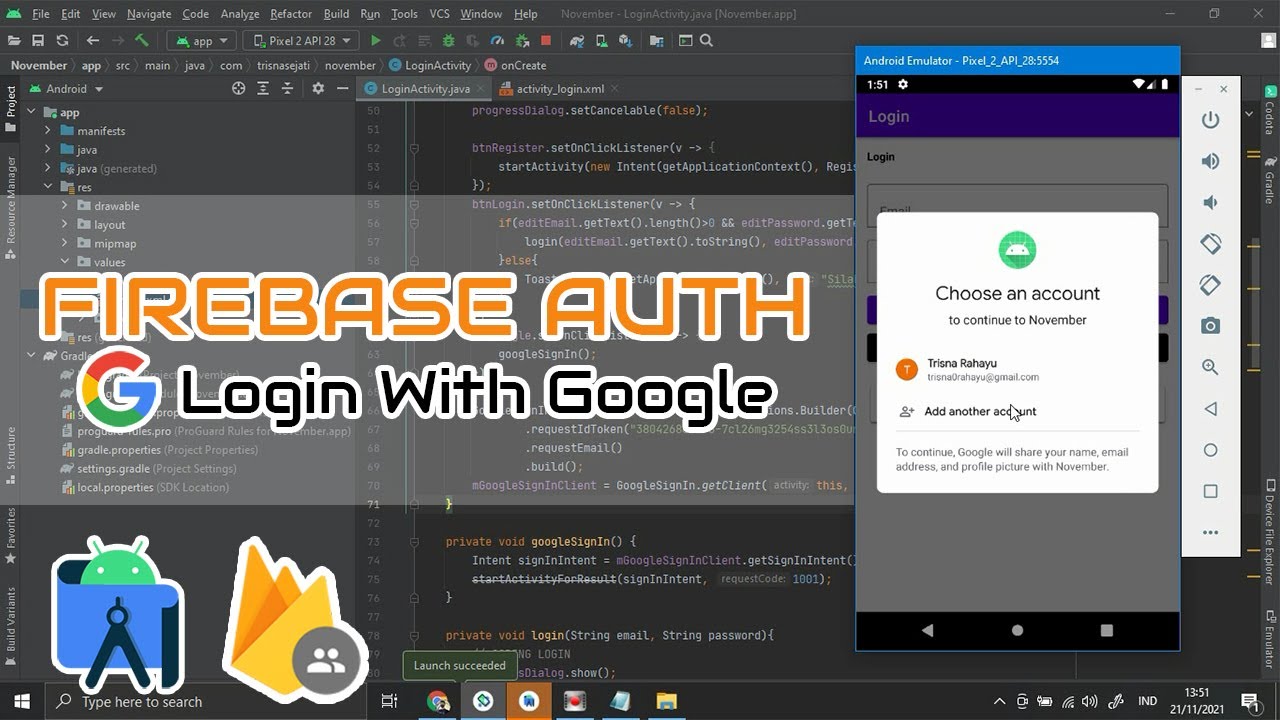Click LoginActivity breadcrumb
Viewport: 1280px width, 720px height.
click(x=429, y=65)
